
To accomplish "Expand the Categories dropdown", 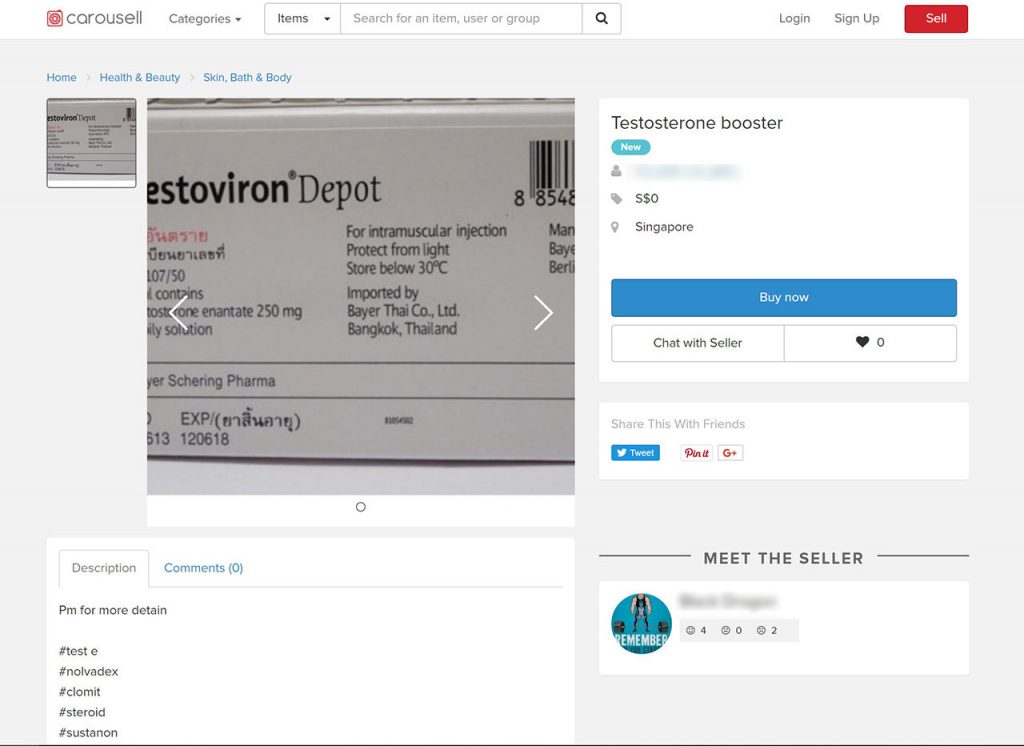I will coord(205,19).
